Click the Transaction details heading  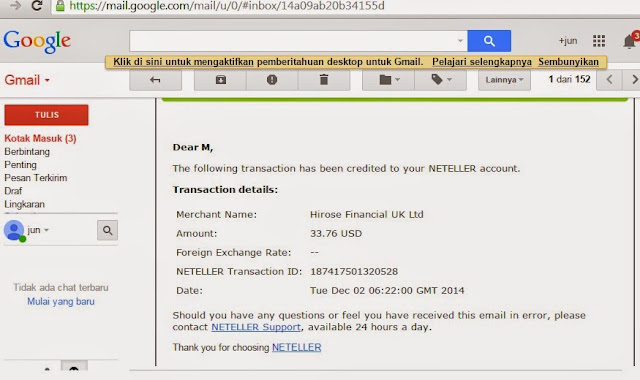225,190
